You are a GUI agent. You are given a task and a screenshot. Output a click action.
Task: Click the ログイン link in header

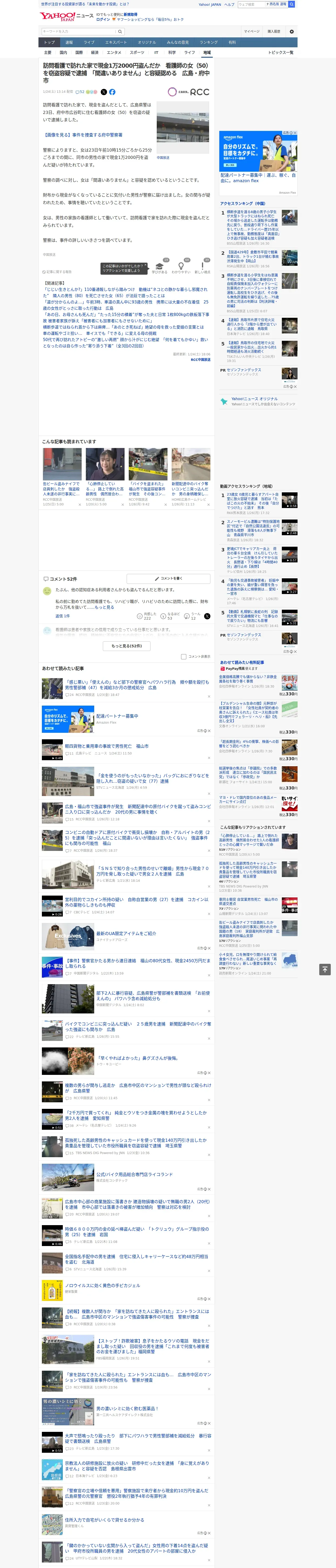pyautogui.click(x=103, y=20)
